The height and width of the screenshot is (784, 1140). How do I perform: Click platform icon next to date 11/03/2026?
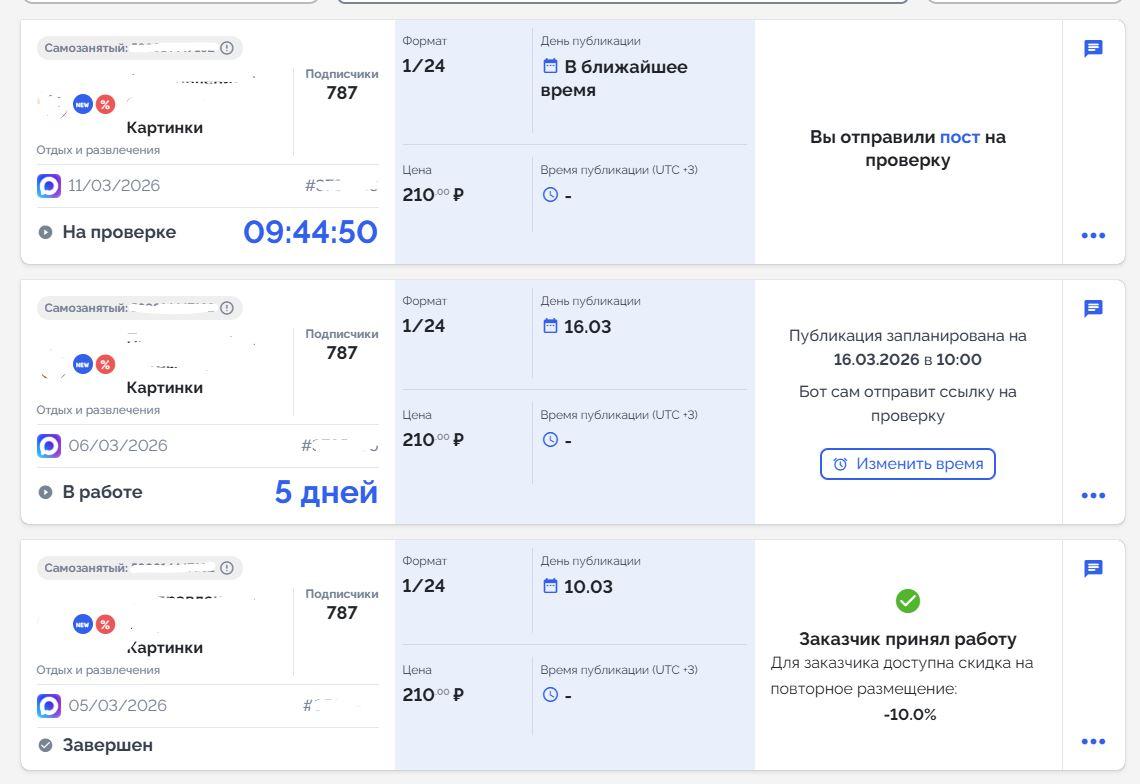(x=49, y=186)
